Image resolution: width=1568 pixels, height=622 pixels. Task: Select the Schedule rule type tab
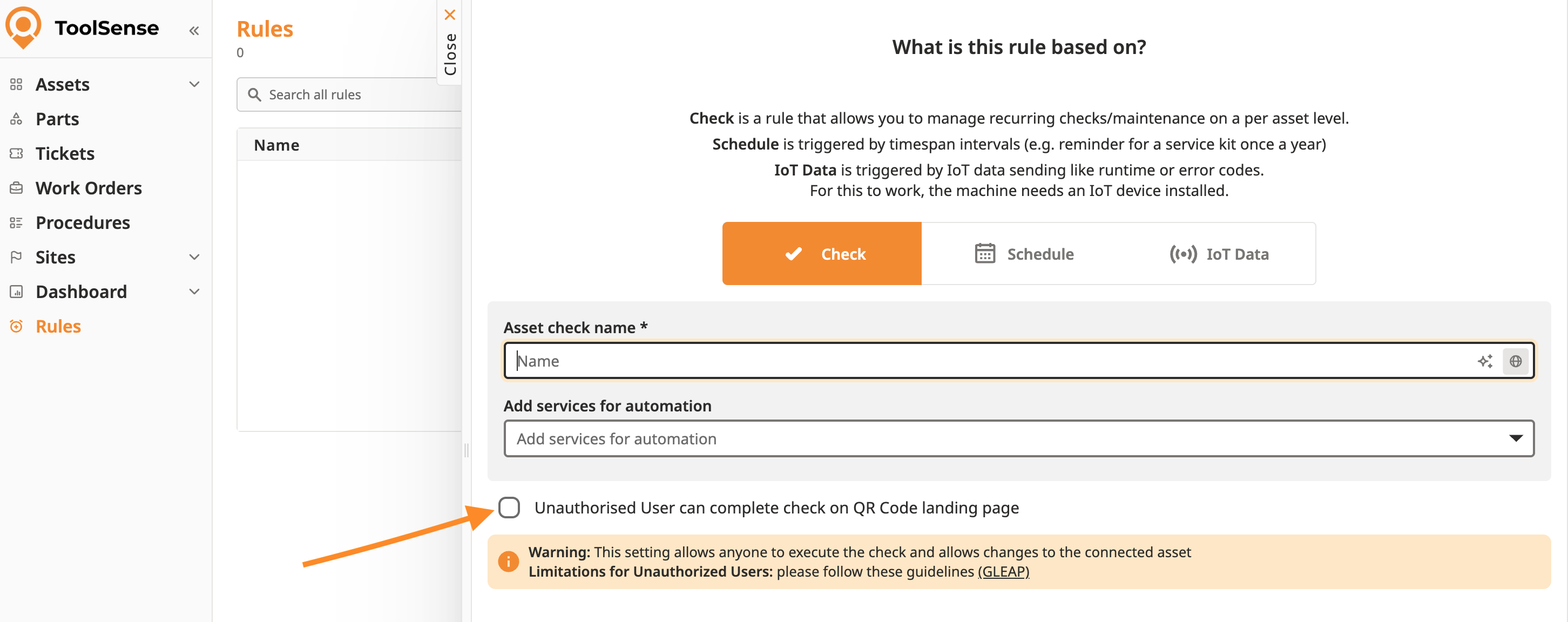click(1024, 254)
